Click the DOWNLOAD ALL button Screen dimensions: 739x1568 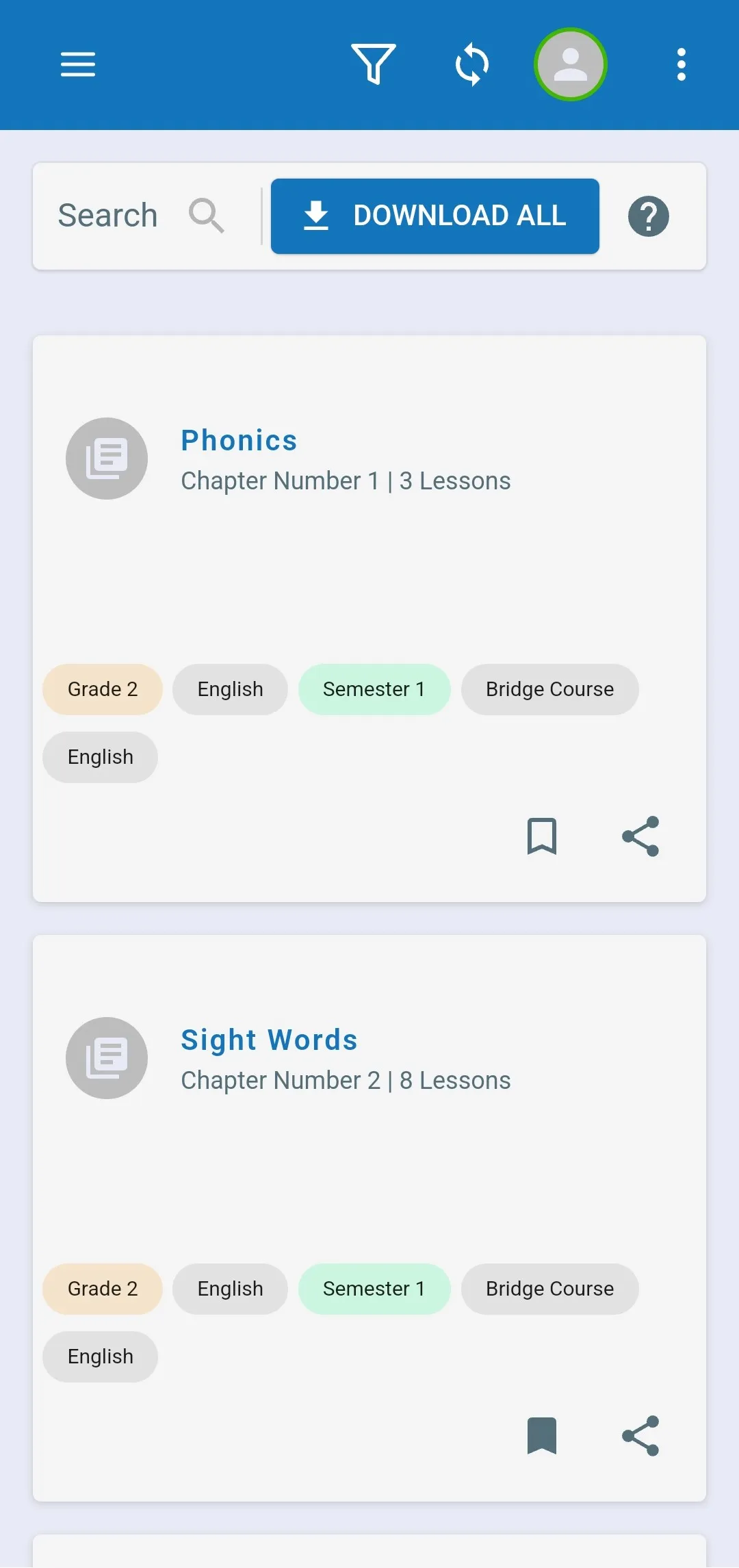(x=435, y=216)
